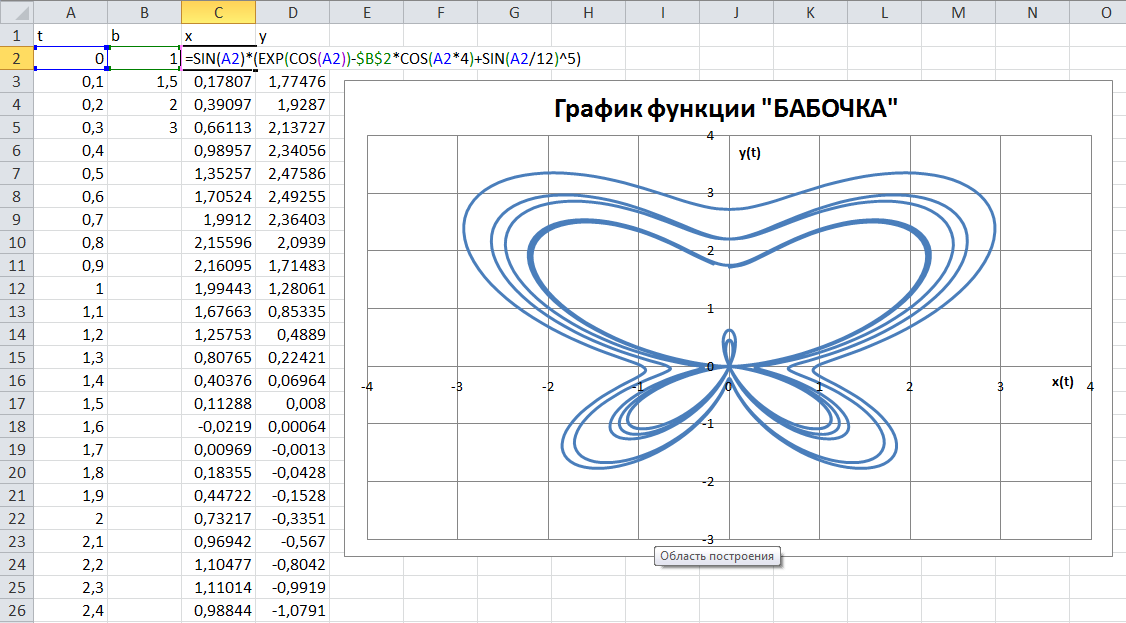Click cell with value 0,18355
The height and width of the screenshot is (623, 1126).
218,472
